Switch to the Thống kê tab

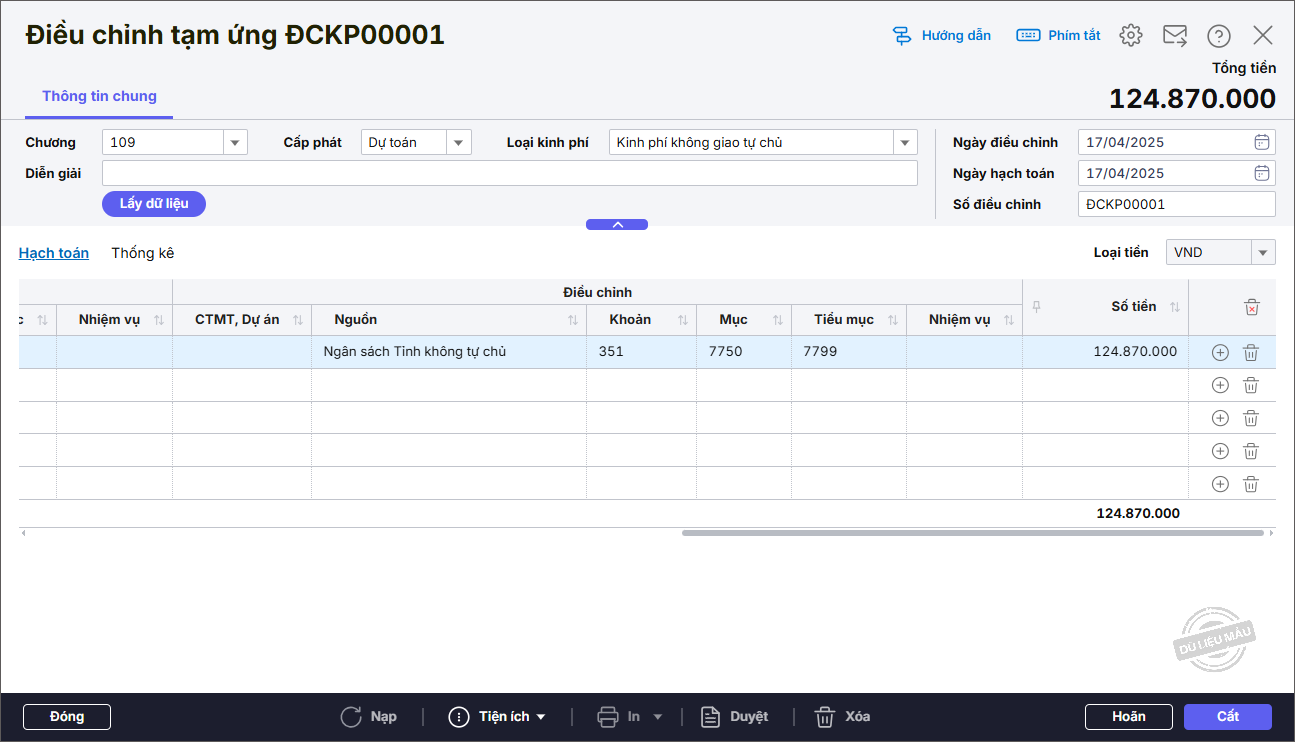pos(142,253)
